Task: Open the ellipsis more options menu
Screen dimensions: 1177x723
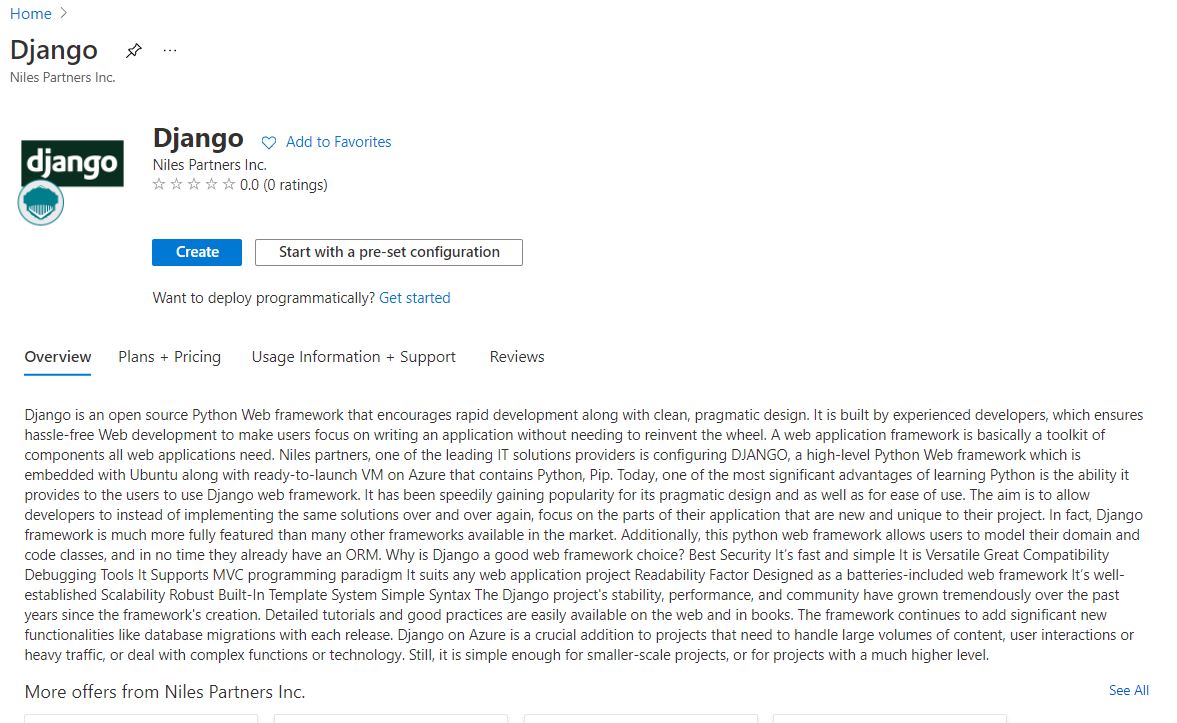Action: coord(170,51)
